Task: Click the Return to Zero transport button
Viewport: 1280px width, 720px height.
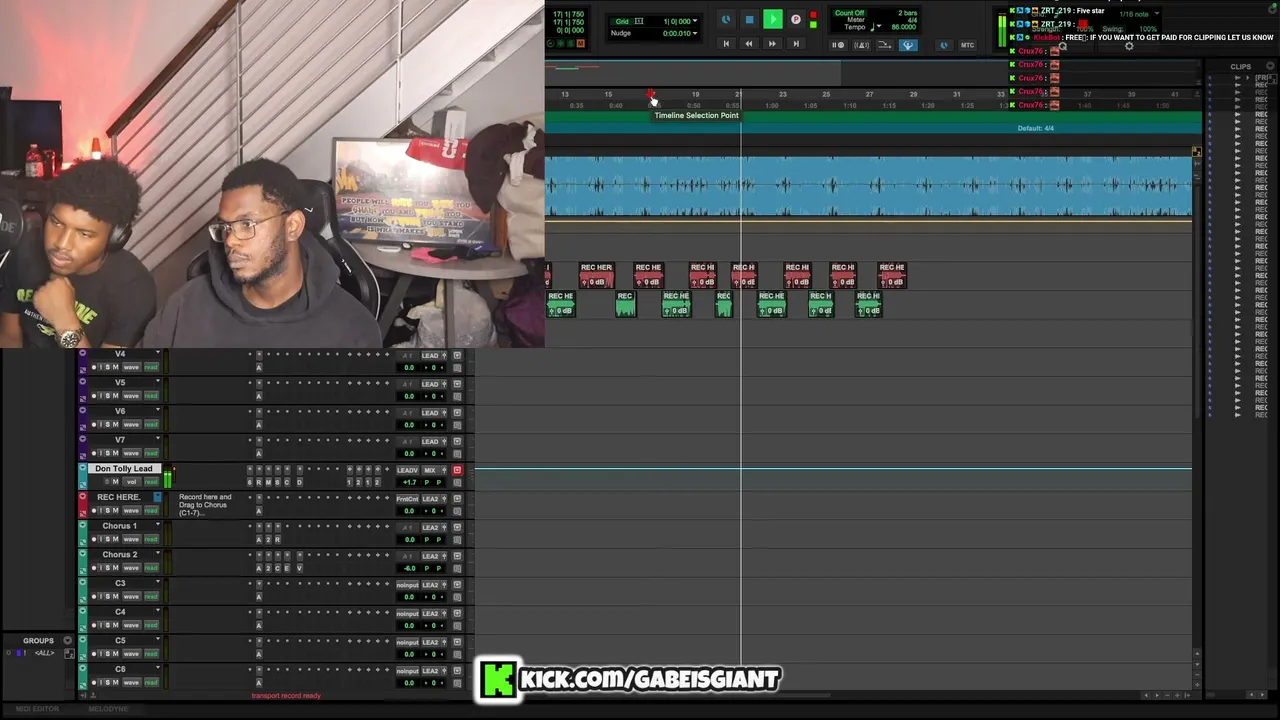Action: 726,44
